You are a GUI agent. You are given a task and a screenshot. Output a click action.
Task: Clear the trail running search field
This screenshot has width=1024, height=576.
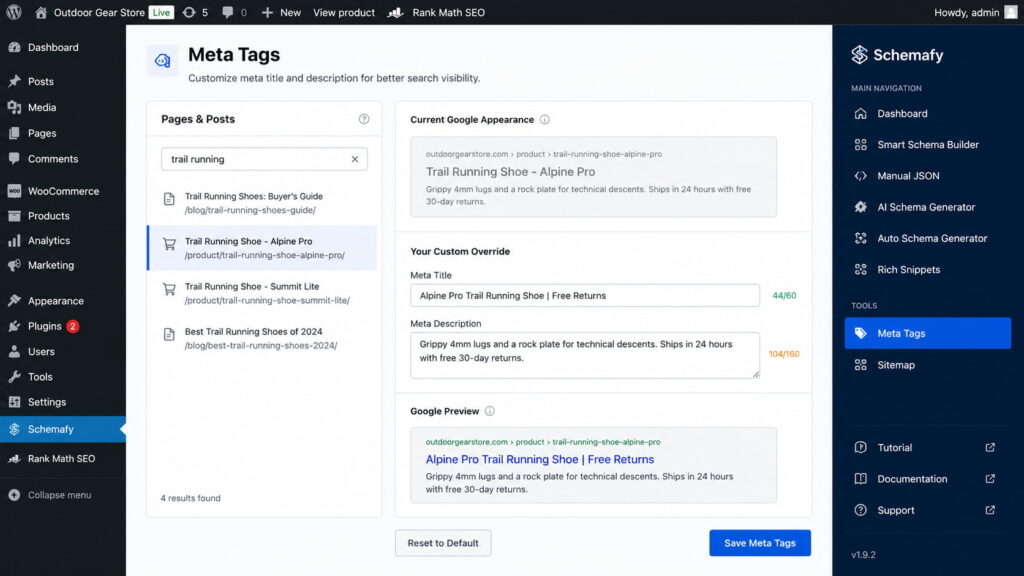point(355,159)
